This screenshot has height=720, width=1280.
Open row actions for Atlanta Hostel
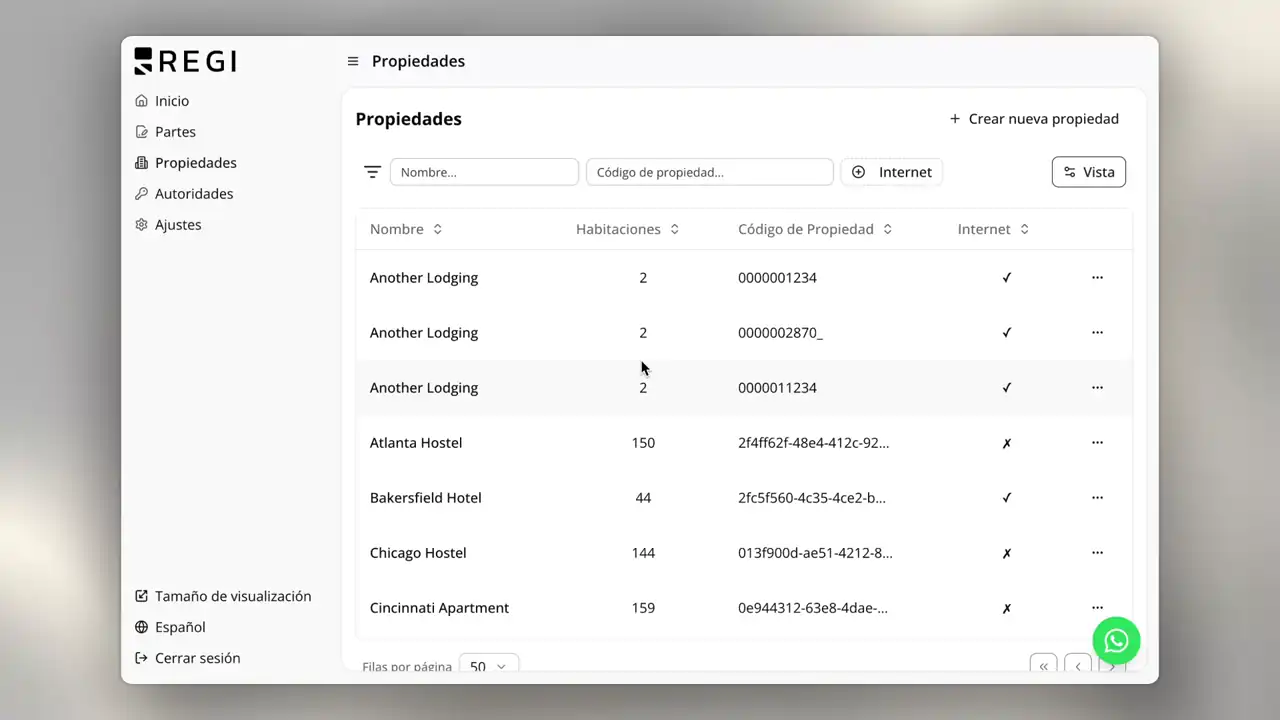point(1097,442)
